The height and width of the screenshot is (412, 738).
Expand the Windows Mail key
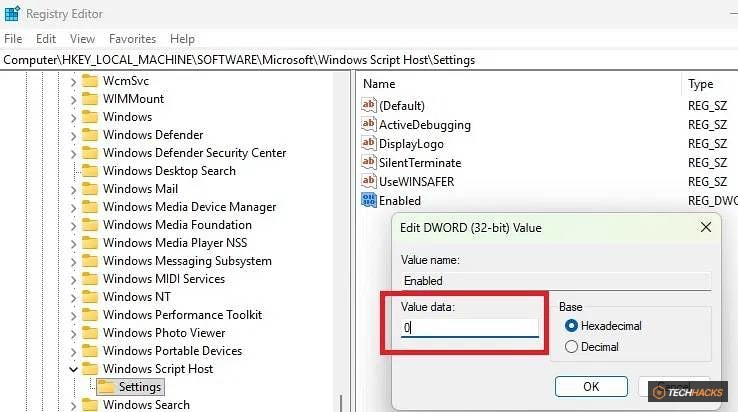point(73,190)
